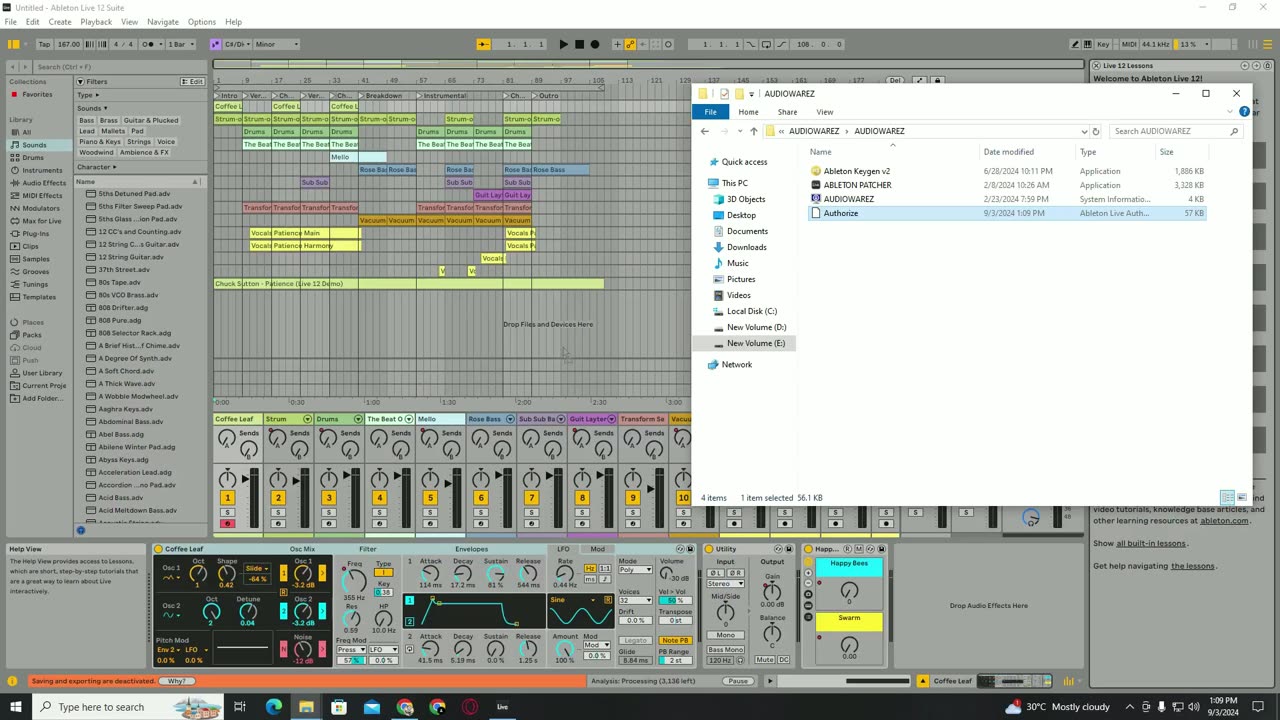Screen dimensions: 1280x720
Task: Select the Happy Bees macro variation
Action: point(849,565)
